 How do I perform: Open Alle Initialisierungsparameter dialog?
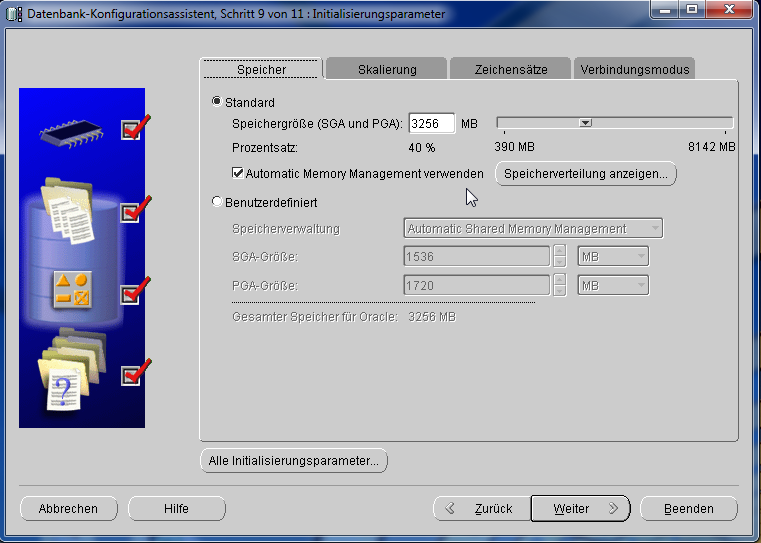294,461
